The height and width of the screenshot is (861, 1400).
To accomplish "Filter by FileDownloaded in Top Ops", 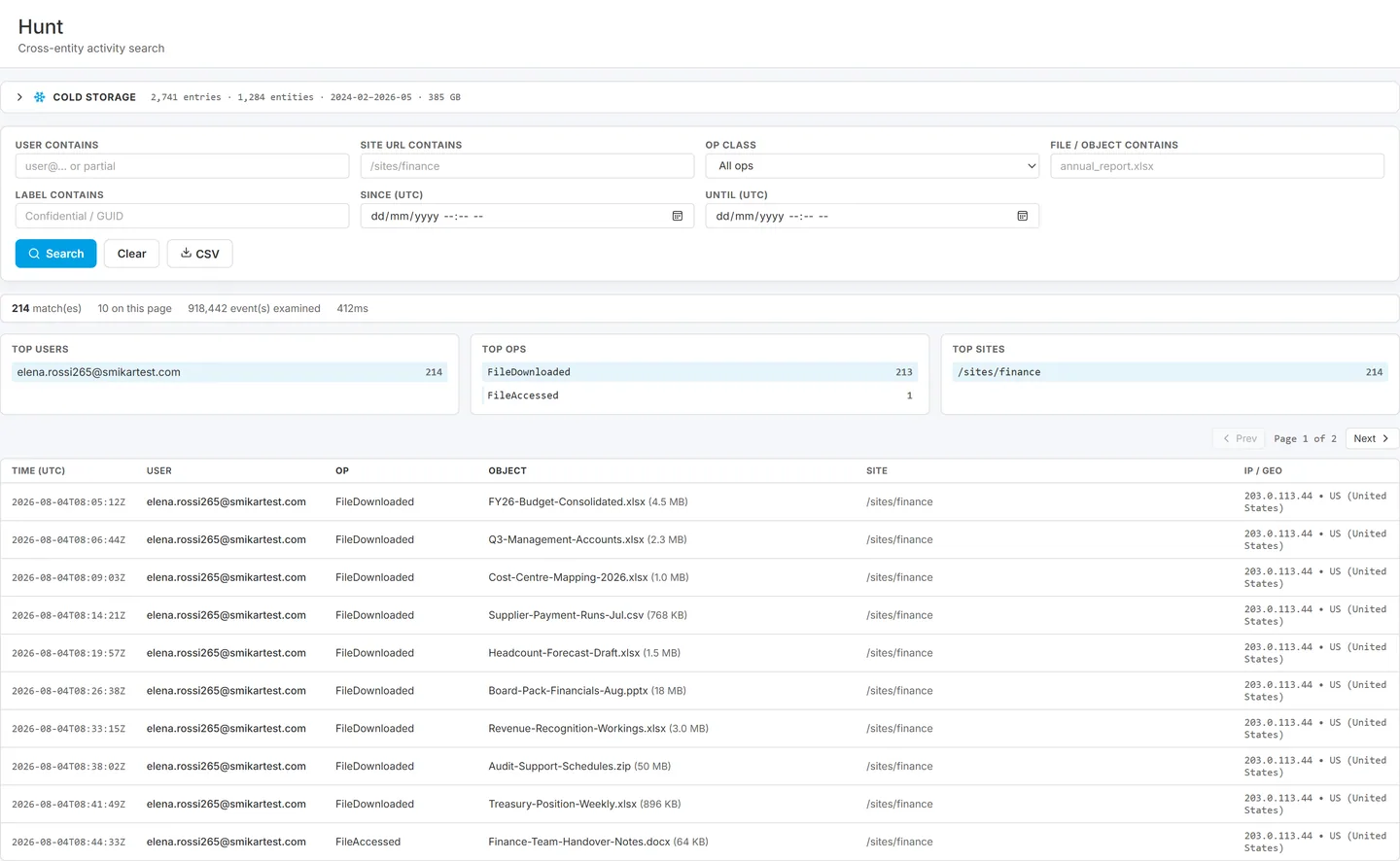I will coord(700,372).
